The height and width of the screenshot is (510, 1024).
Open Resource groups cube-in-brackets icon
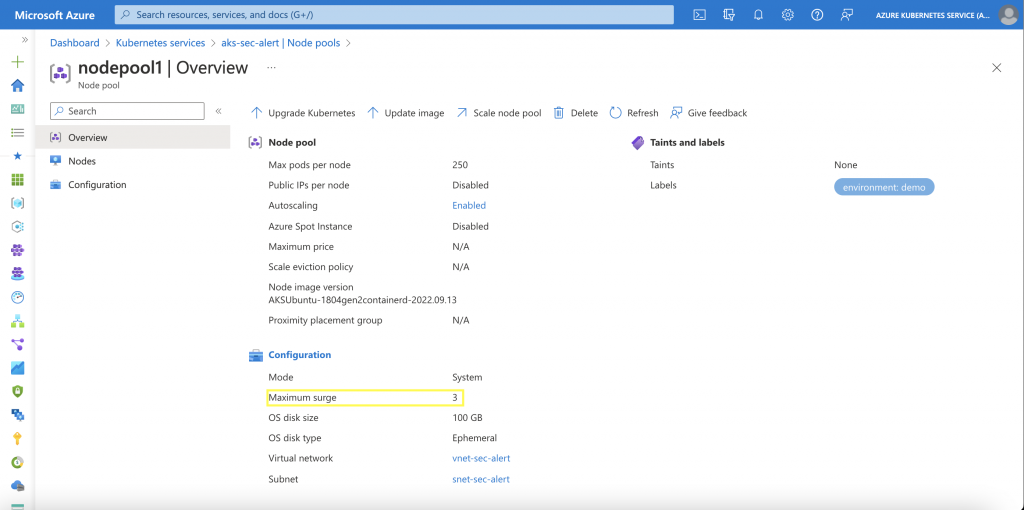(18, 203)
